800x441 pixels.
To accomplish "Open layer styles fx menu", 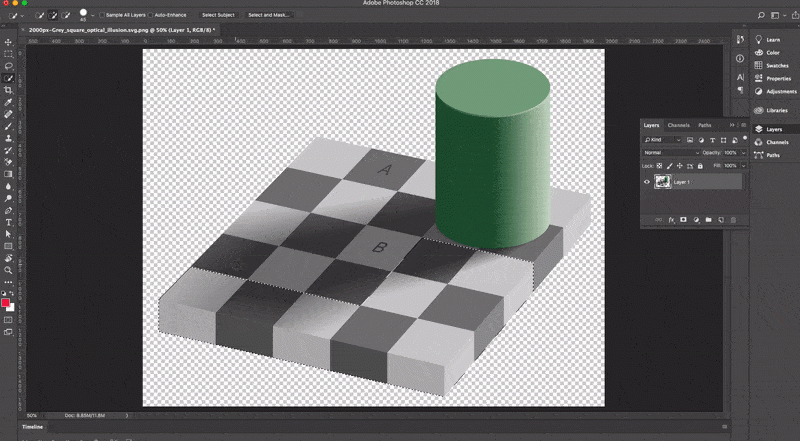I will tap(671, 219).
